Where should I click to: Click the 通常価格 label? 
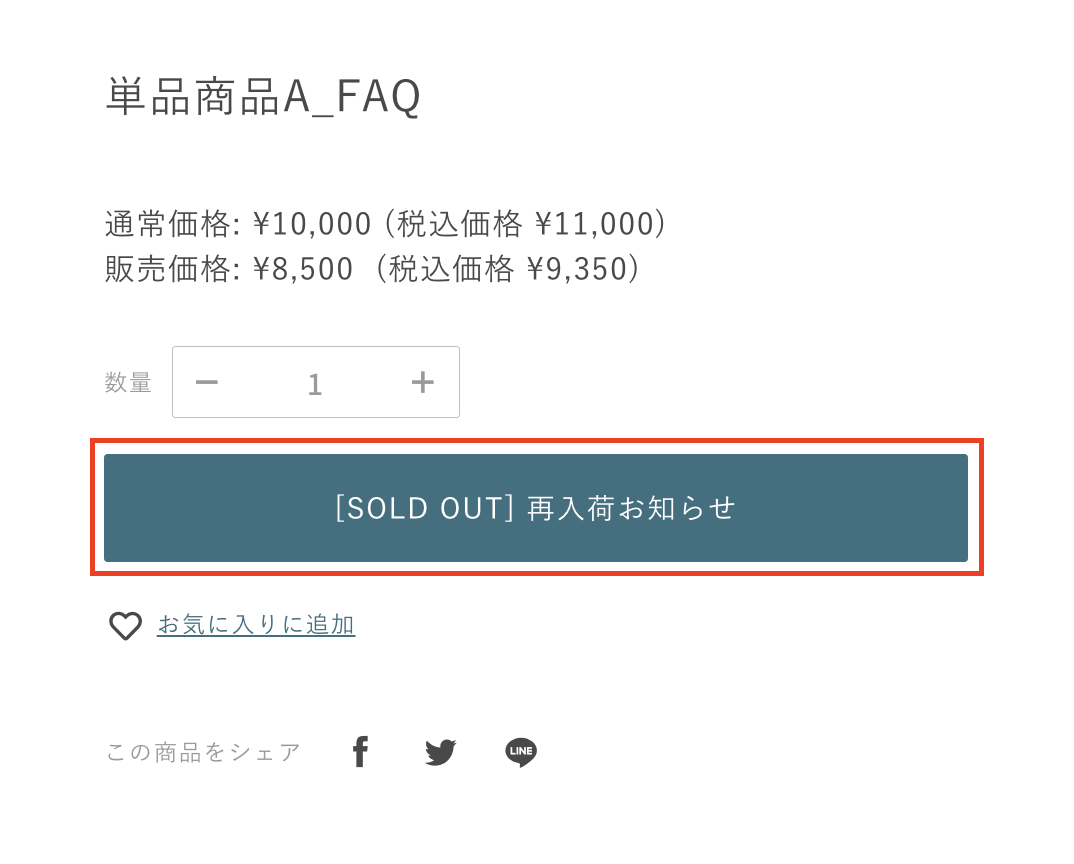167,224
